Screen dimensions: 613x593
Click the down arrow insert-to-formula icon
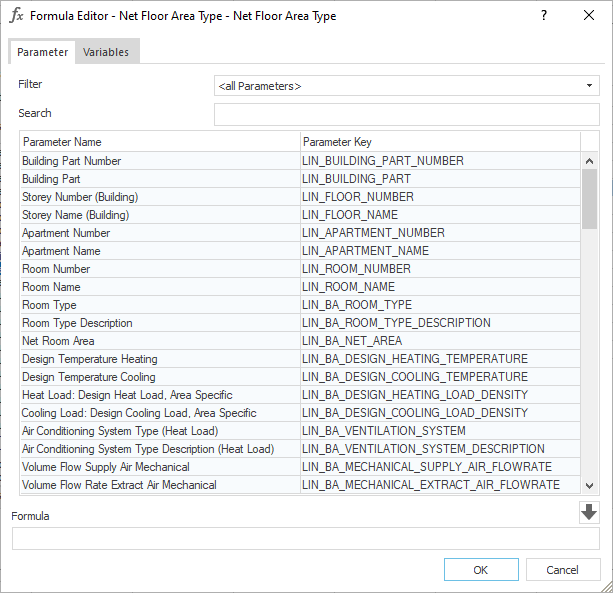(x=589, y=512)
